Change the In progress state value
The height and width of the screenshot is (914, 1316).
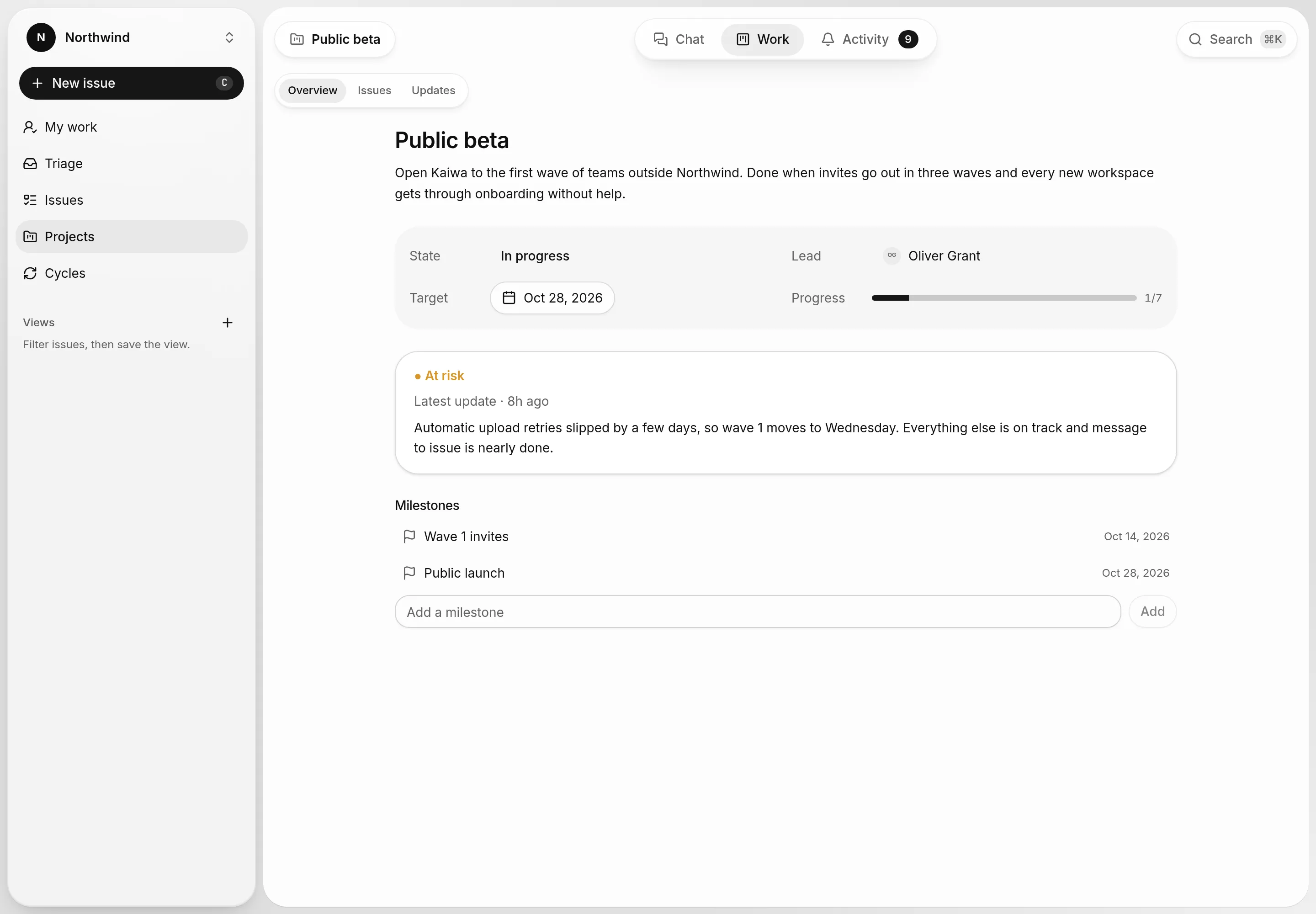(535, 256)
